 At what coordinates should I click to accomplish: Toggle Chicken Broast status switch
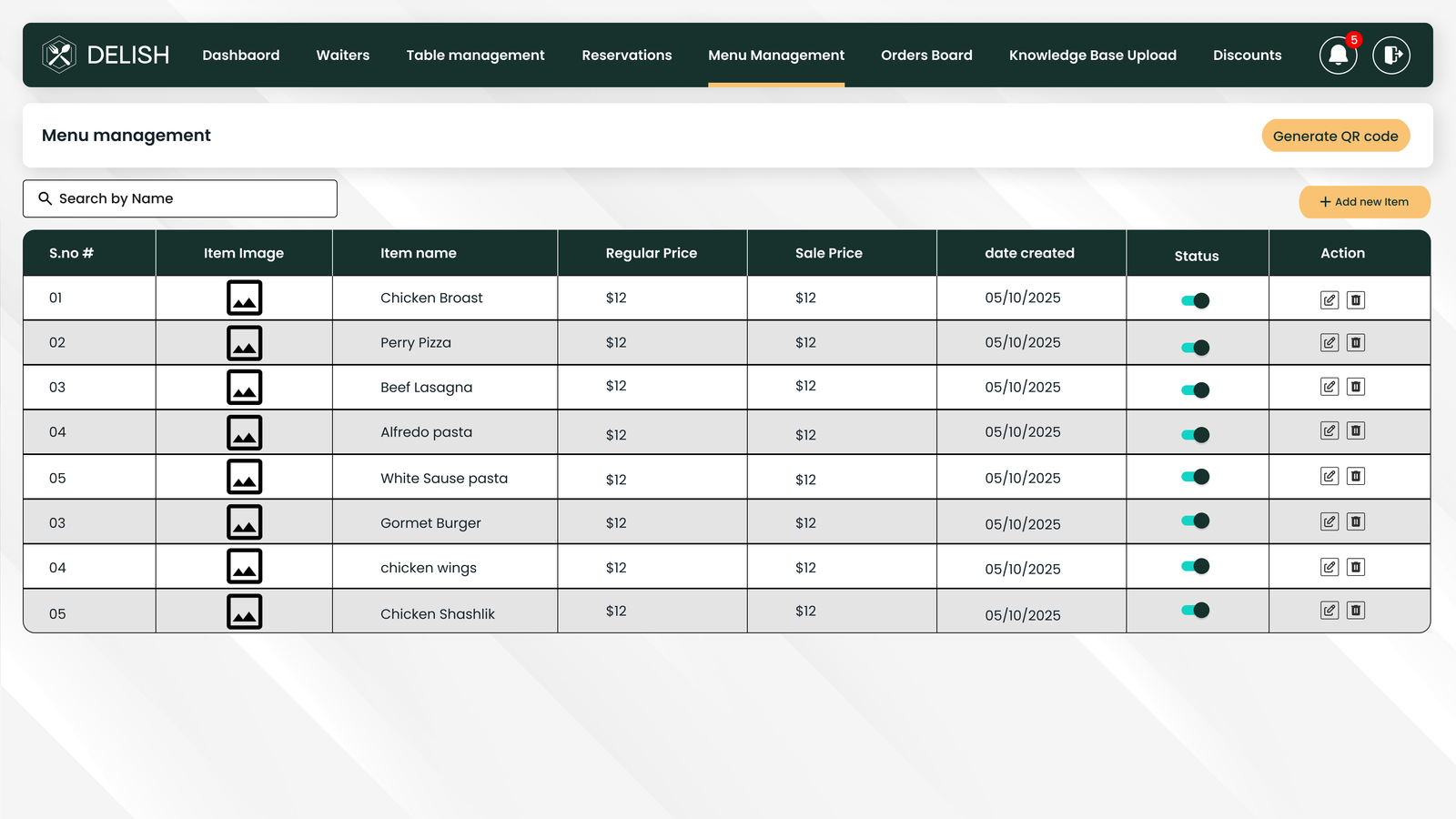(1196, 301)
